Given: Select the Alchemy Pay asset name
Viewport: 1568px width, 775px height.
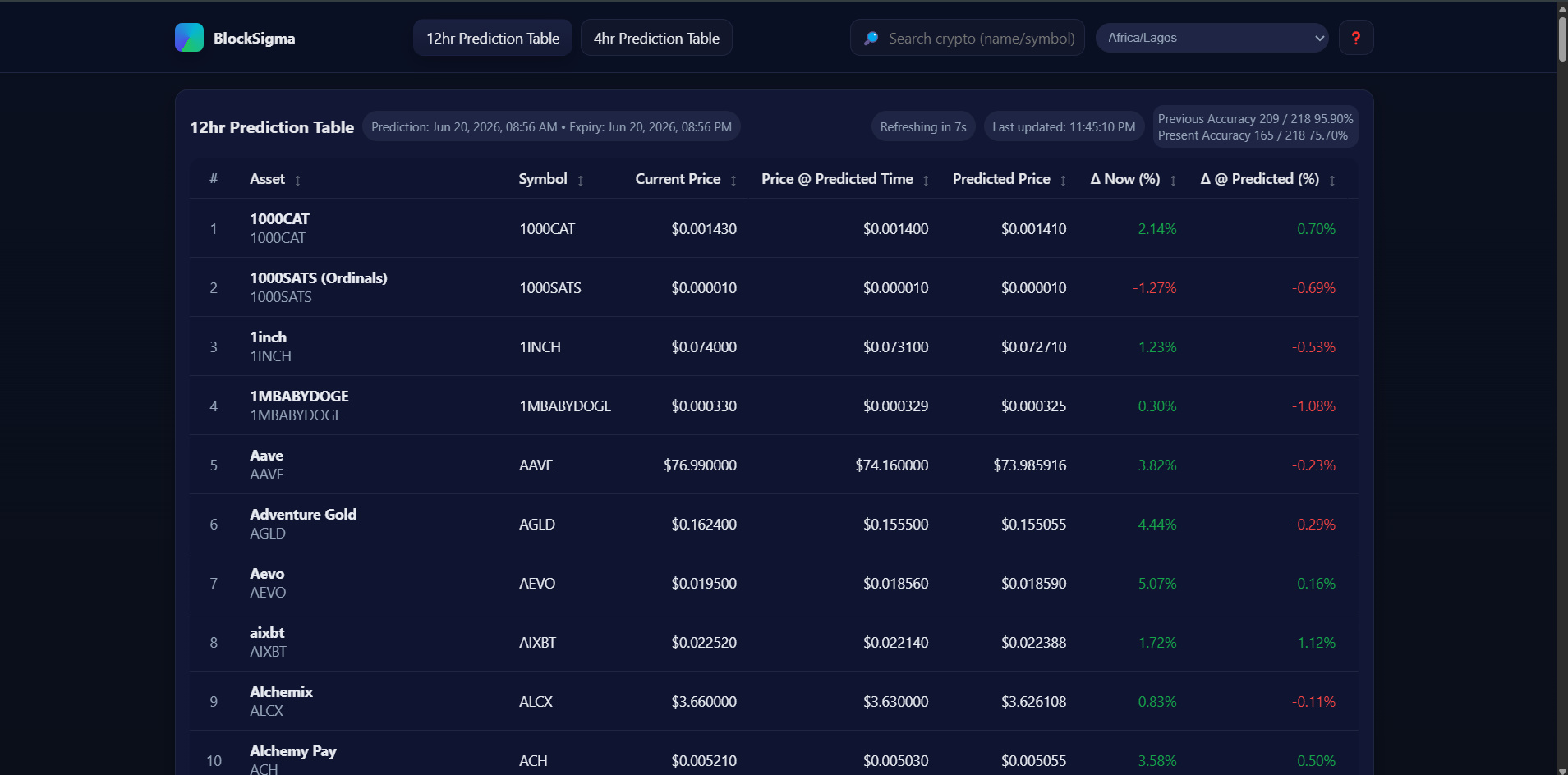Looking at the screenshot, I should click(293, 750).
